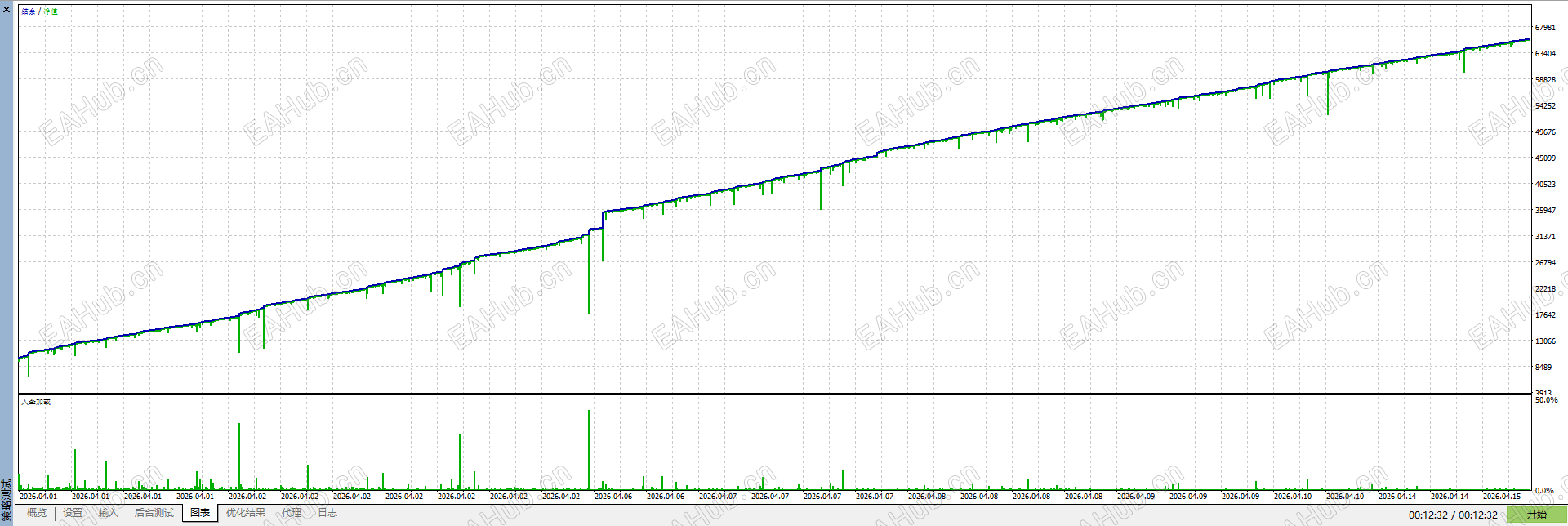The height and width of the screenshot is (526, 1568).
Task: Click the green 开始 button
Action: [1536, 515]
